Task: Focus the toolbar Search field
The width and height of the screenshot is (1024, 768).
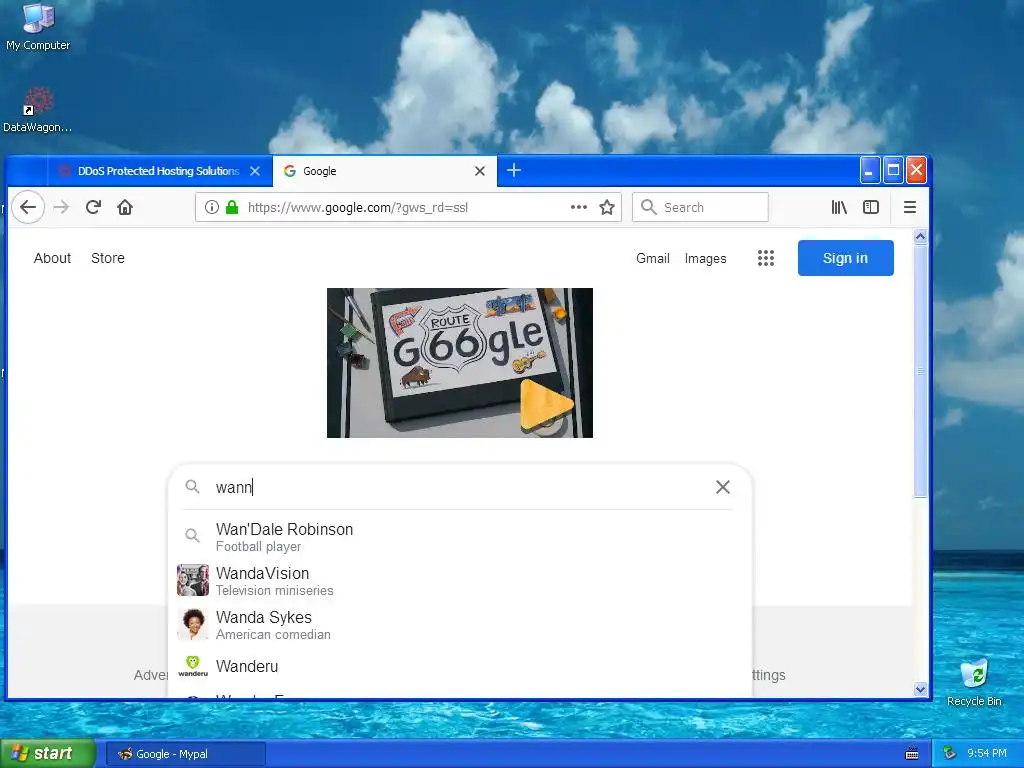Action: 701,208
